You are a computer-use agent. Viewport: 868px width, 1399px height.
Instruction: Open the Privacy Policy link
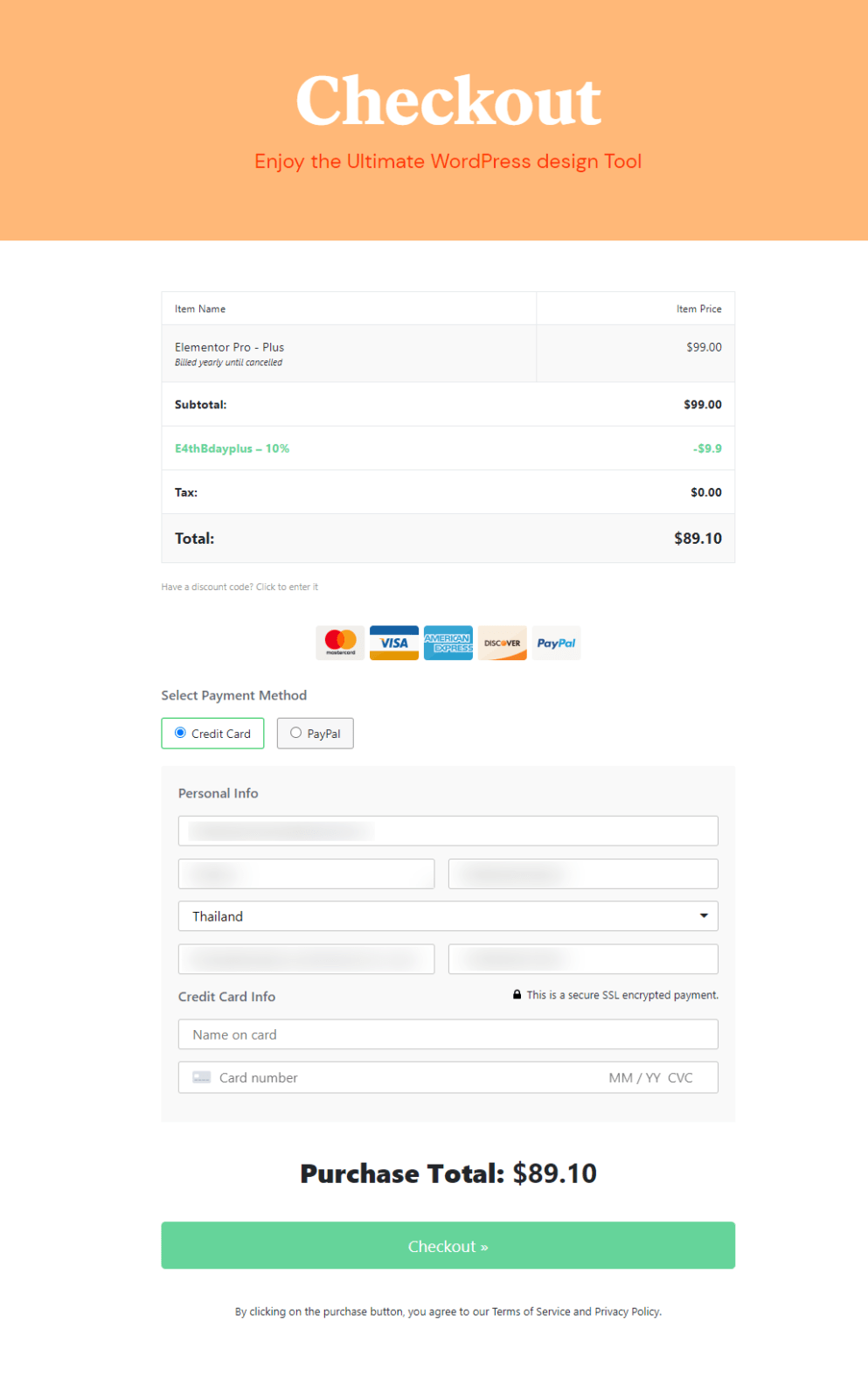627,1312
